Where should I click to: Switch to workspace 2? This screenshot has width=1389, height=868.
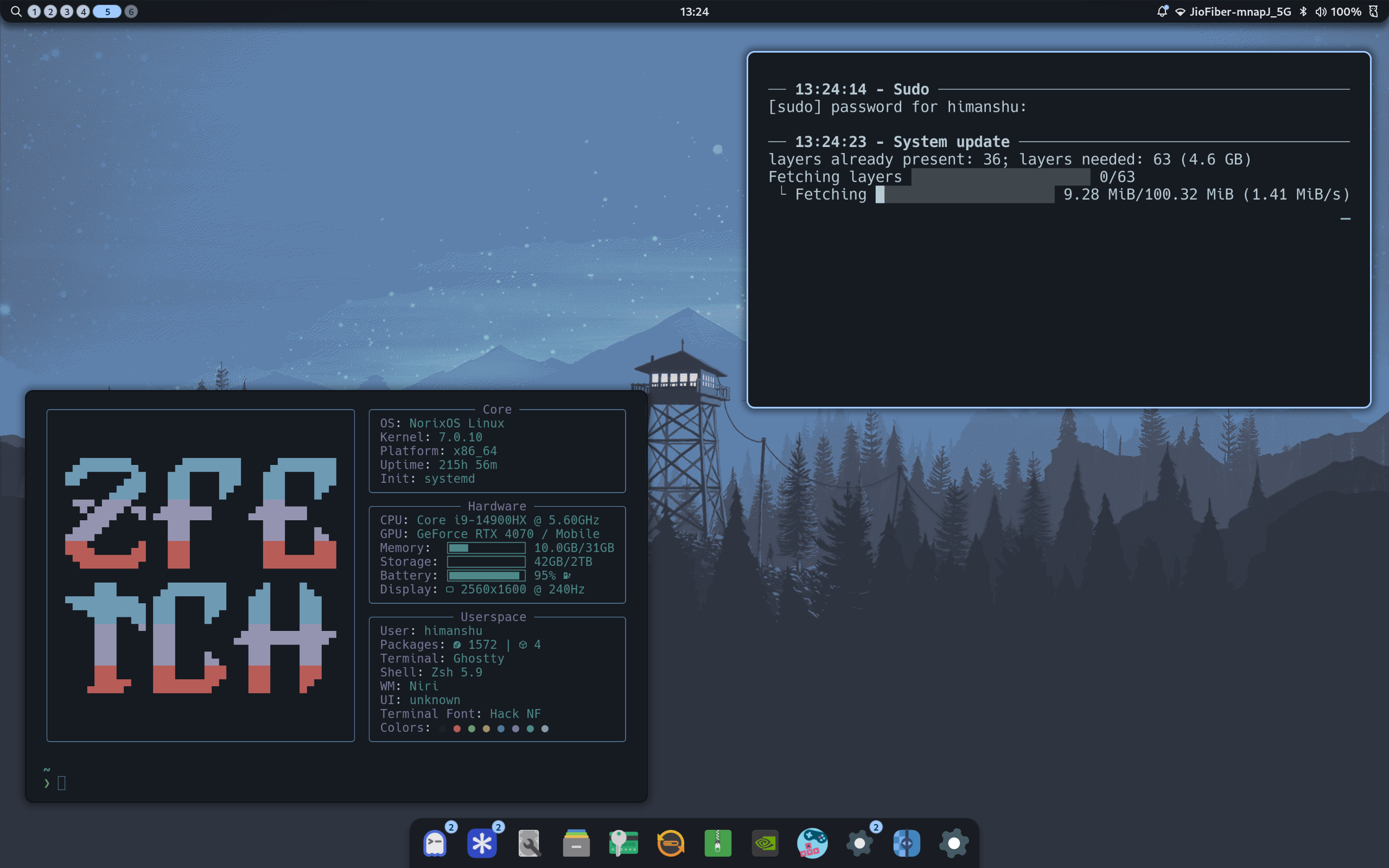pyautogui.click(x=50, y=11)
